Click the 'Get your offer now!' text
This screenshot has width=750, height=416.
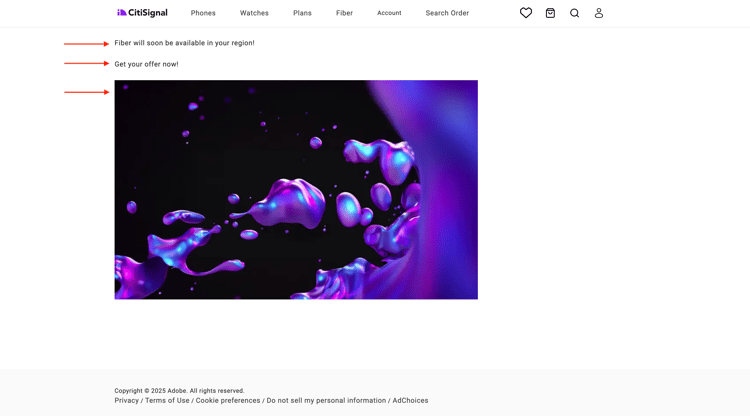146,64
